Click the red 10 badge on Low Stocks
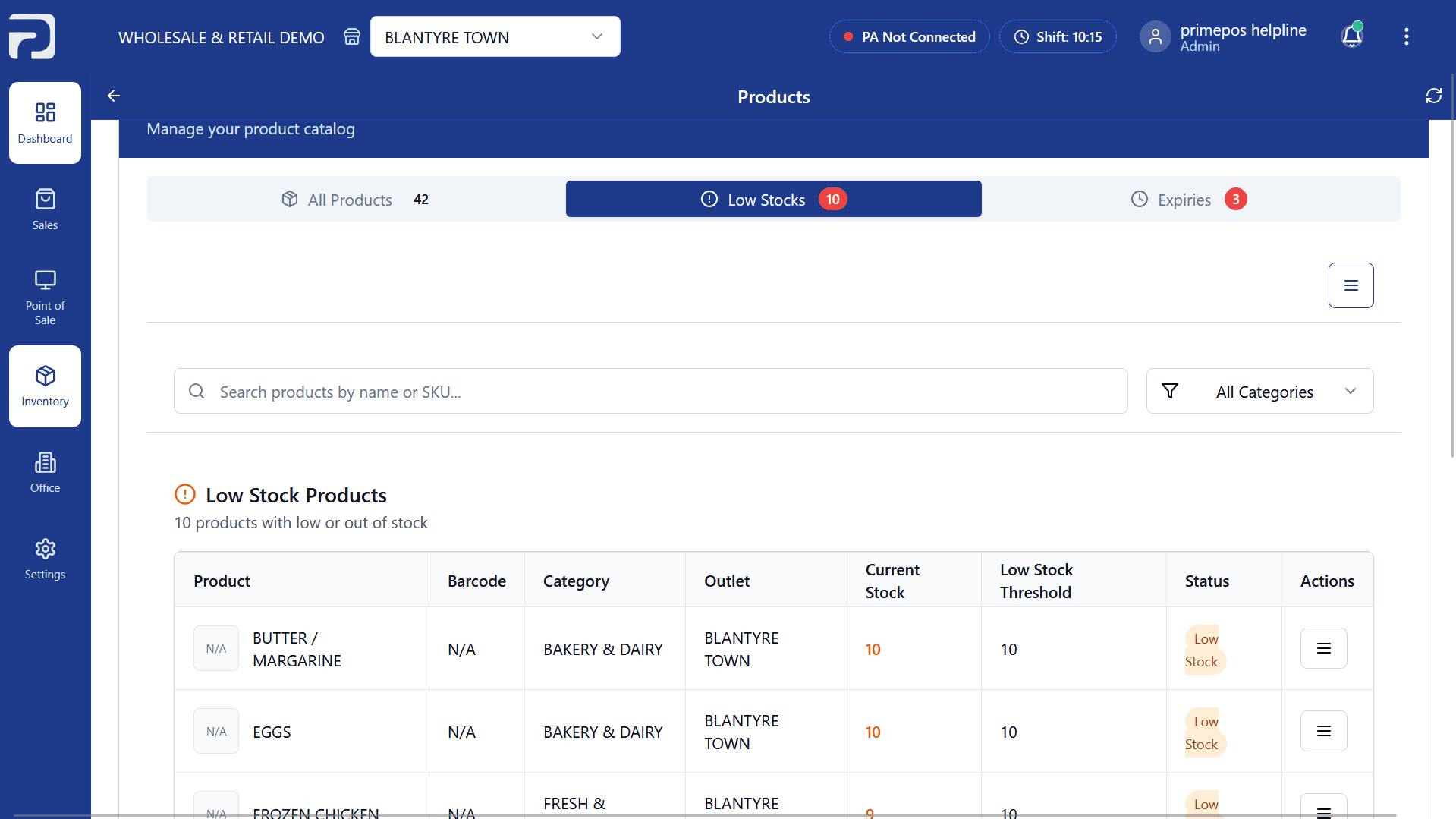The image size is (1456, 819). [832, 199]
